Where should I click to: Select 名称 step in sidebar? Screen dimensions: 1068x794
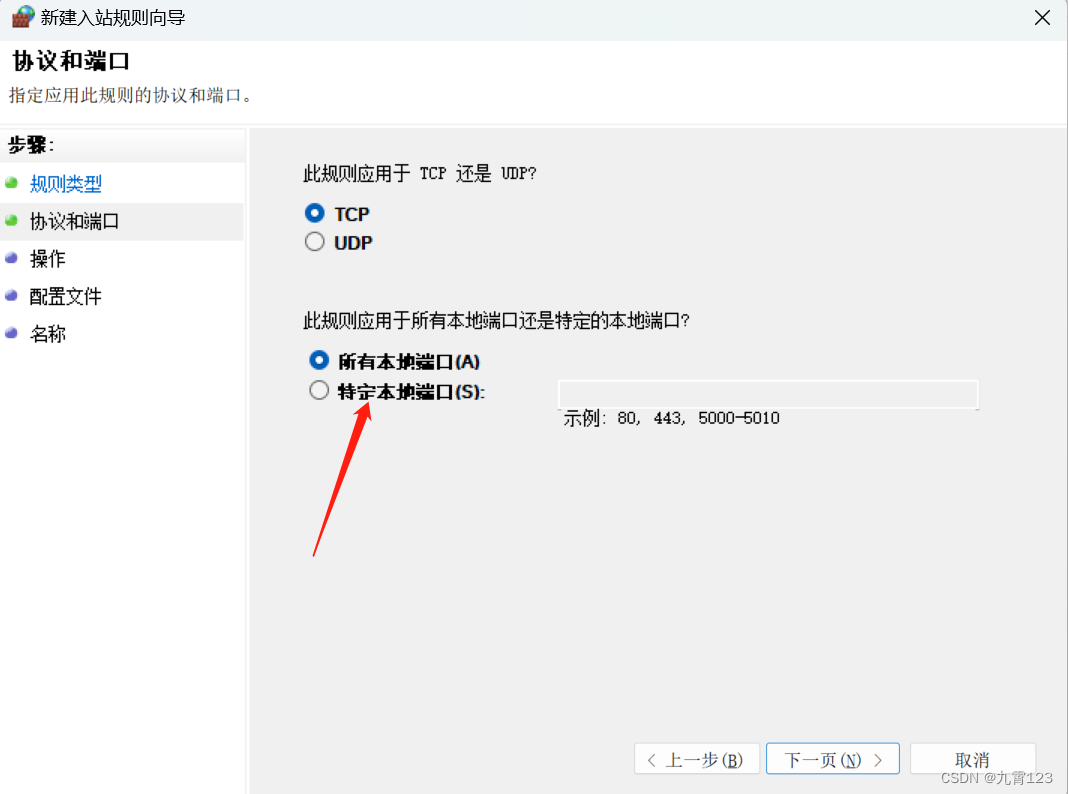pos(48,334)
